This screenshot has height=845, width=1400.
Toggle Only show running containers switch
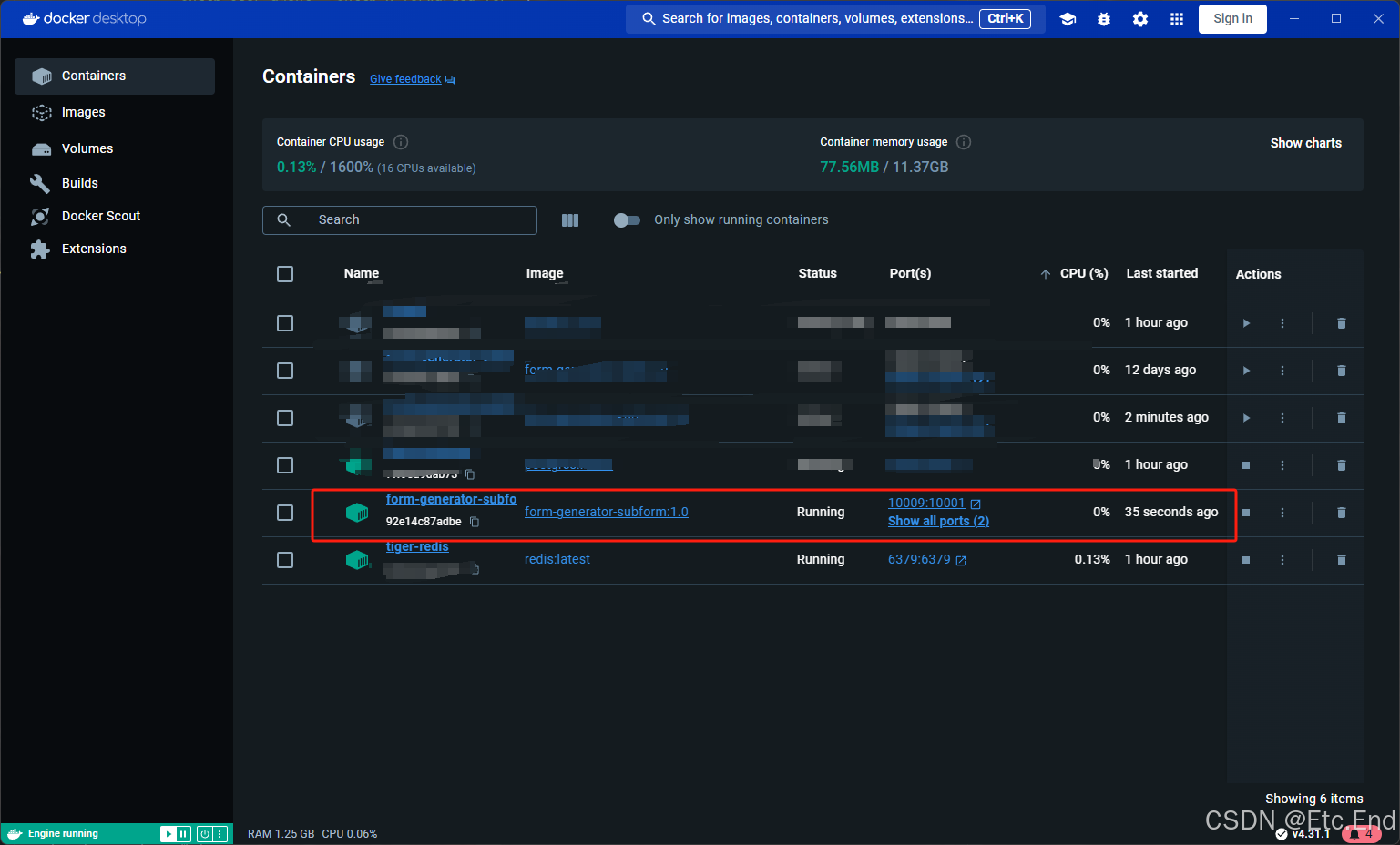pos(627,220)
